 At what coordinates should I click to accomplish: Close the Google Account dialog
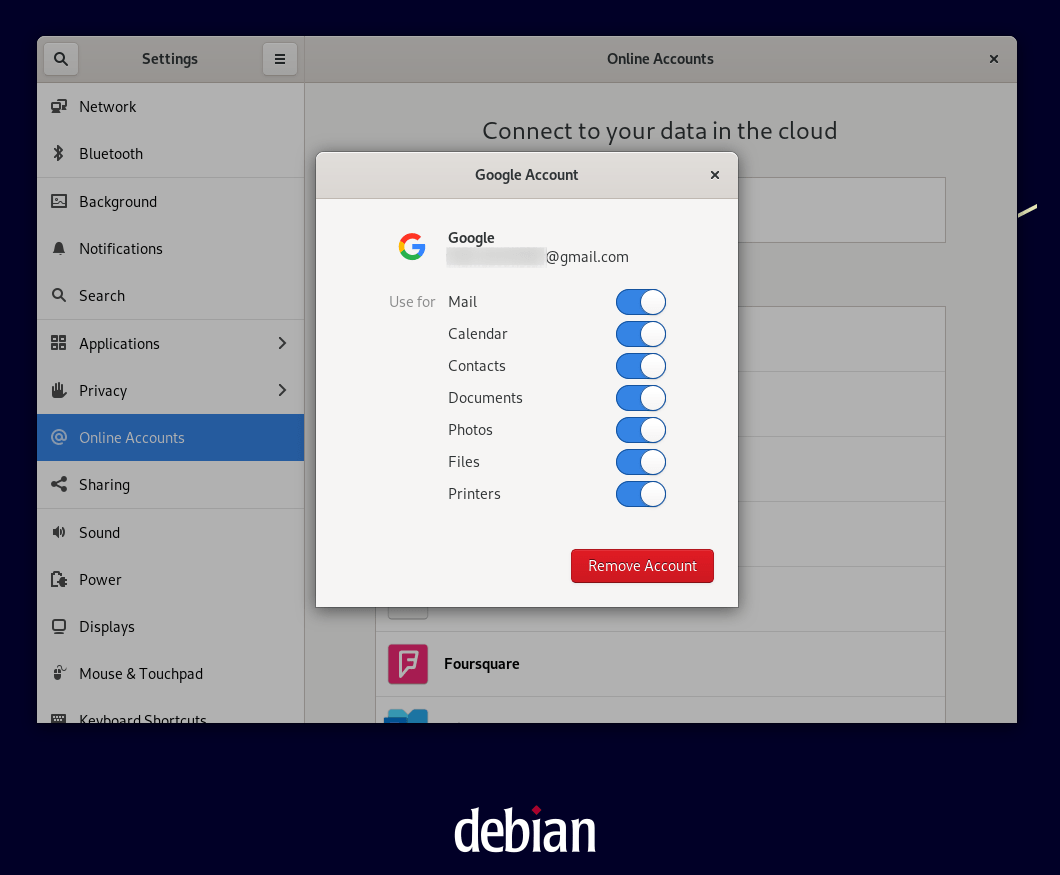pos(715,175)
